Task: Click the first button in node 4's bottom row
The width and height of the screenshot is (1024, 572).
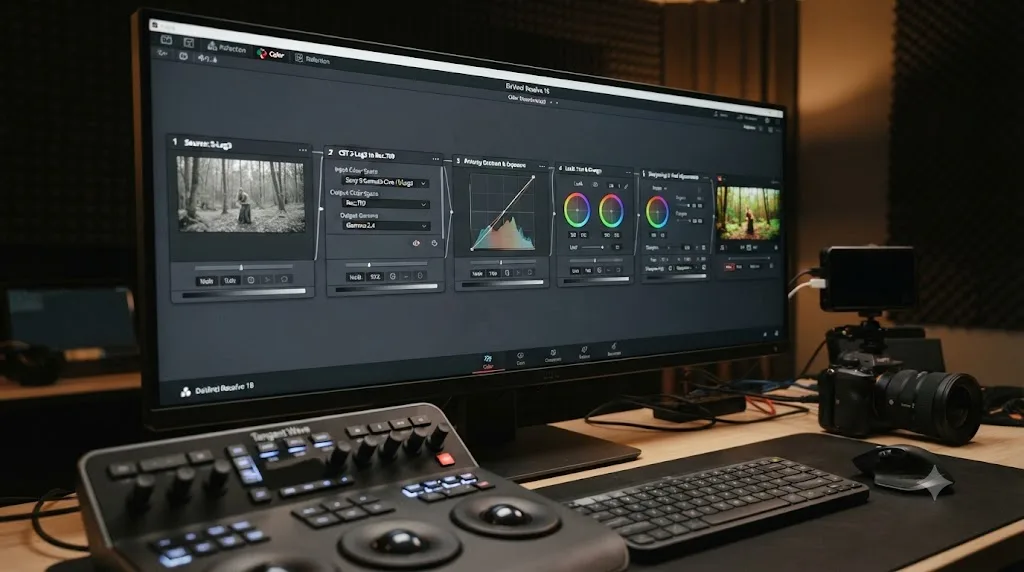Action: [x=575, y=270]
